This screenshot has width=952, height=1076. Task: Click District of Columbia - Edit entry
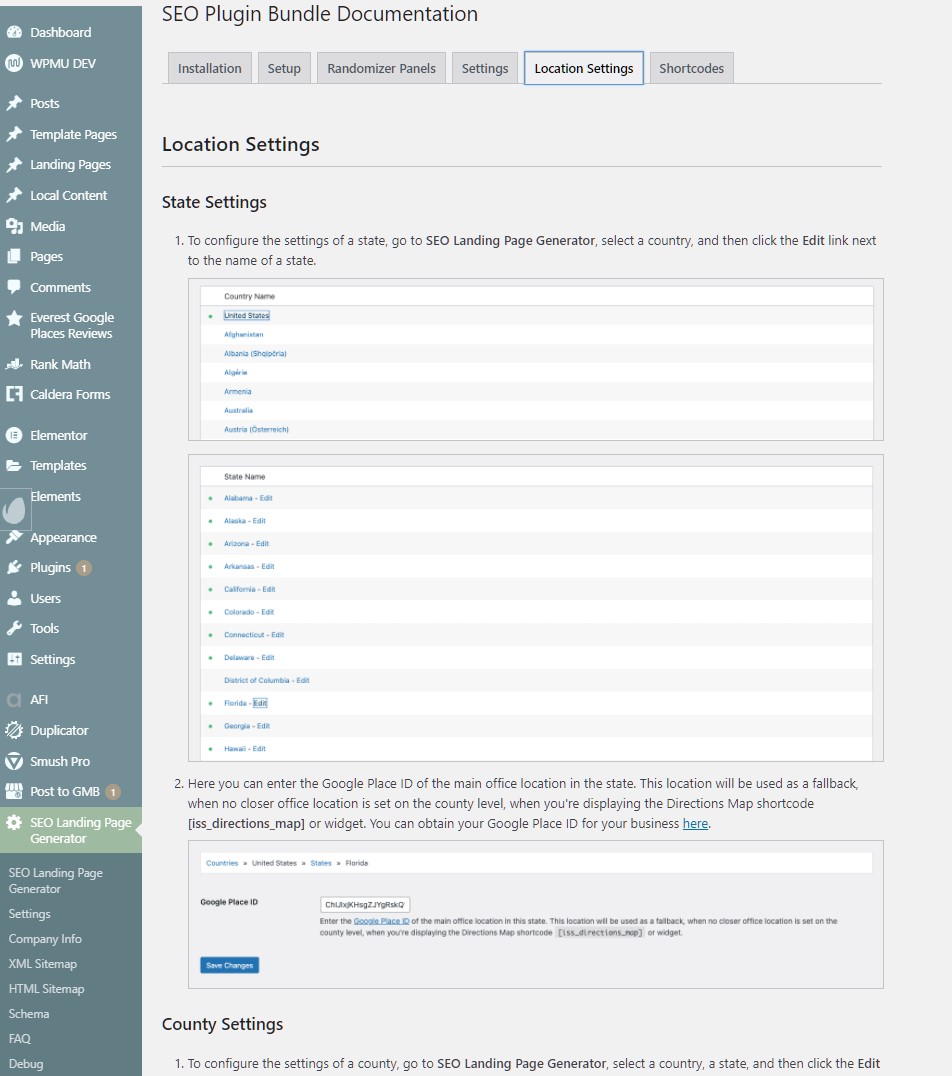pyautogui.click(x=267, y=681)
